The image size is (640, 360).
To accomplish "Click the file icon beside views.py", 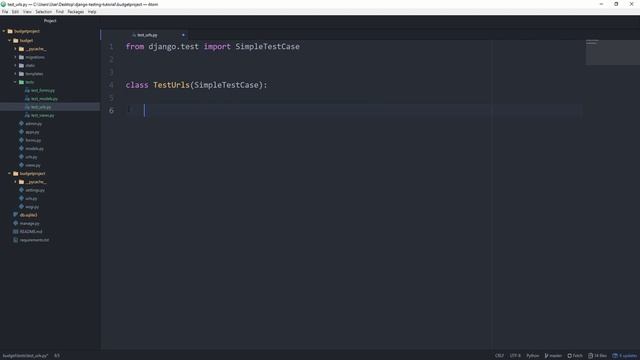I will 22,165.
